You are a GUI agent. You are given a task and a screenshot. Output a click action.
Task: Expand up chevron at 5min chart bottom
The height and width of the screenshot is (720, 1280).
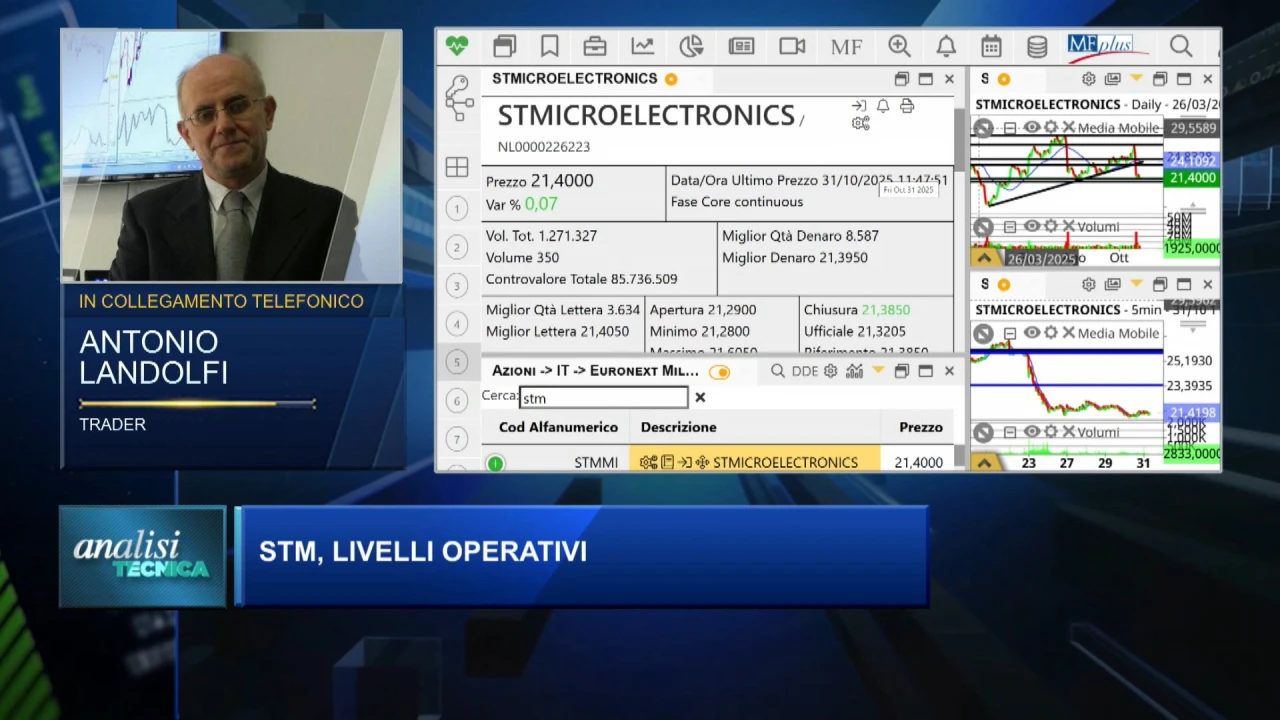point(985,463)
